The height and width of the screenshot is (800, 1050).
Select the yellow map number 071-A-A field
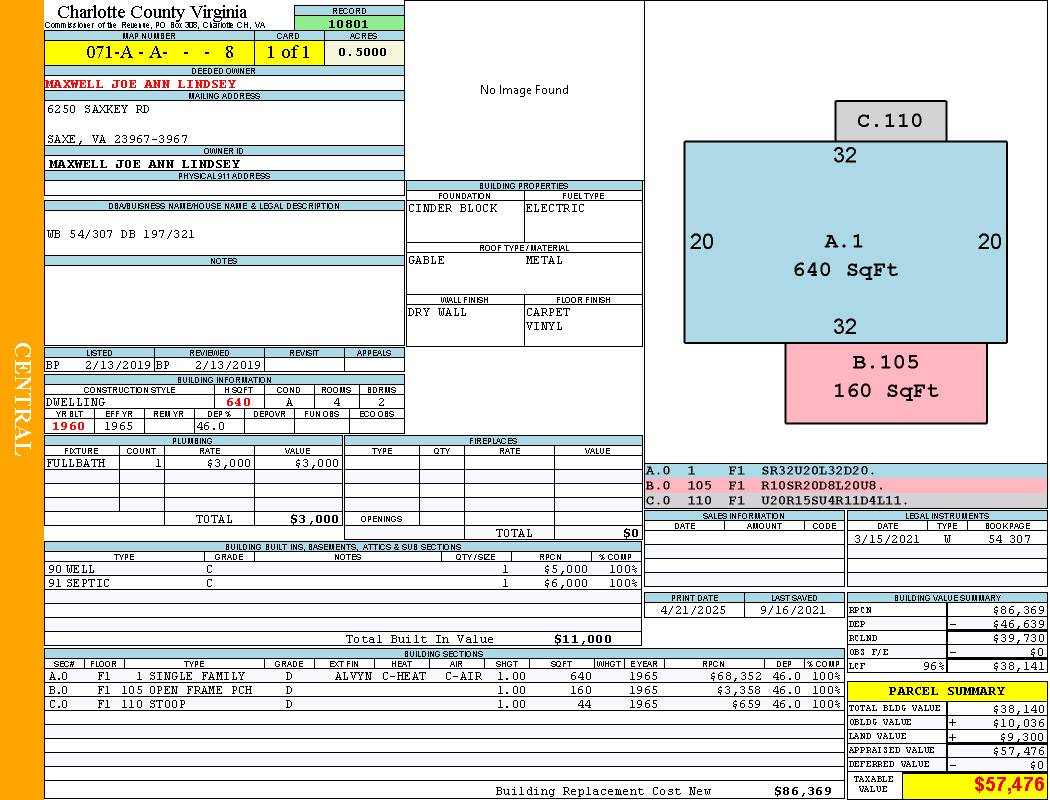pos(149,52)
